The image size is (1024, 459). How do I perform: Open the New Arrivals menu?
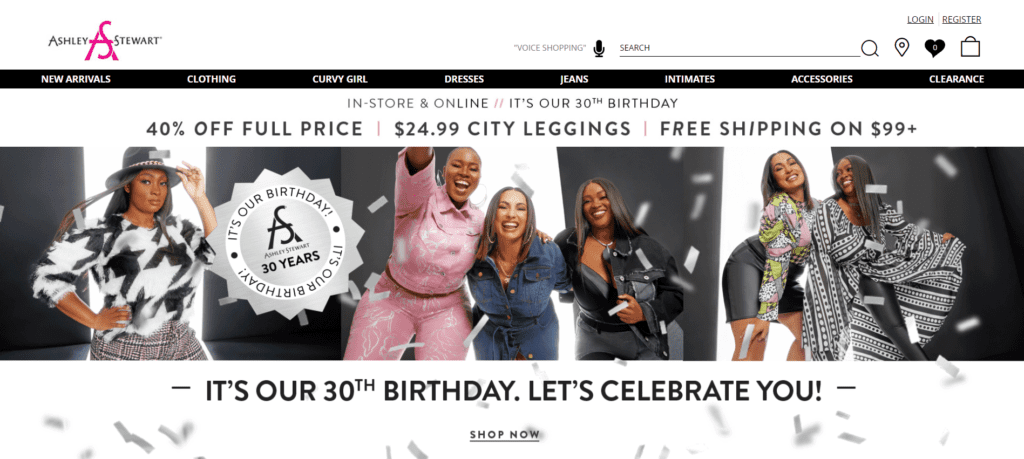click(x=76, y=79)
